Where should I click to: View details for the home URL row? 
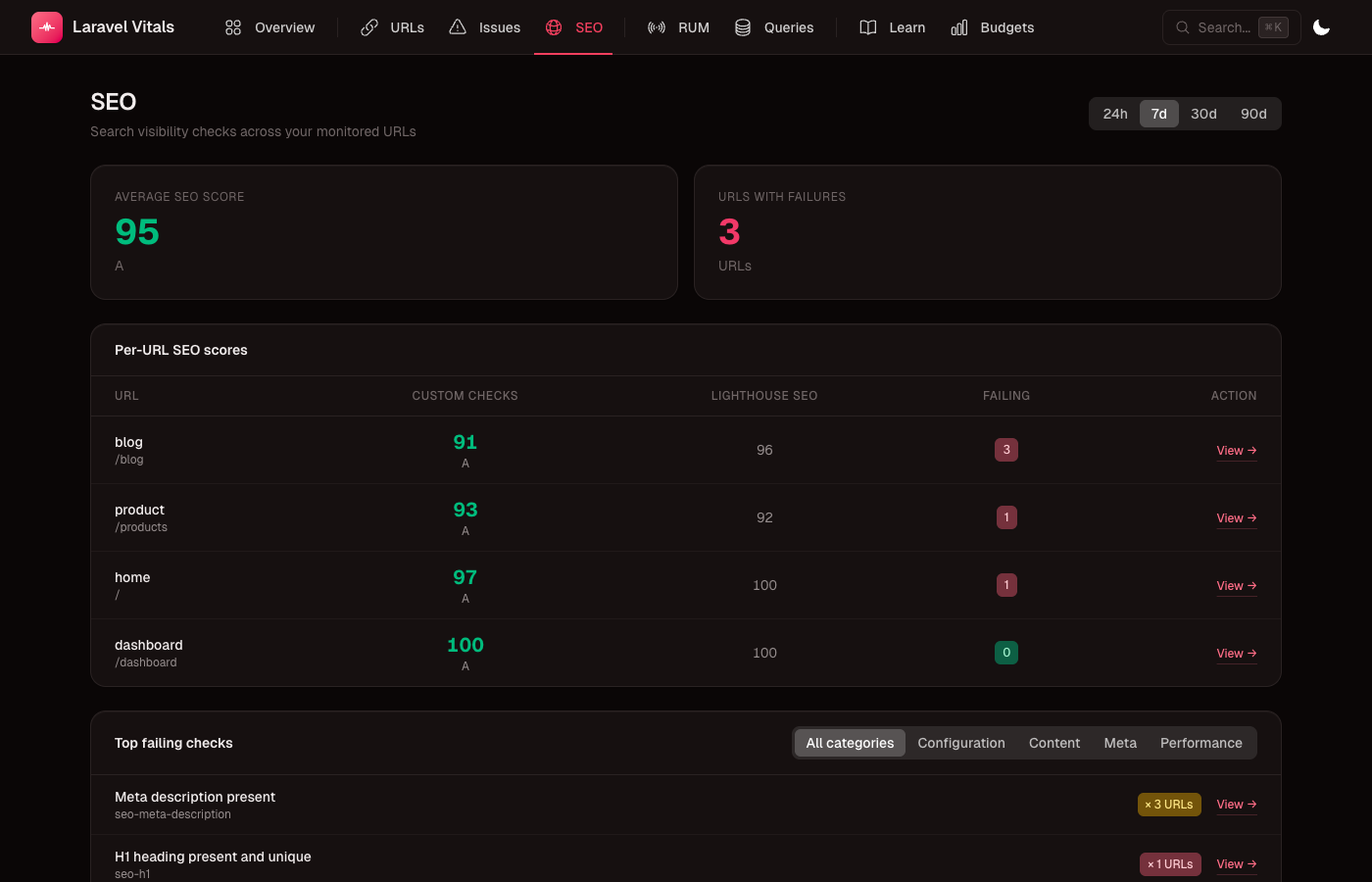[x=1237, y=586]
